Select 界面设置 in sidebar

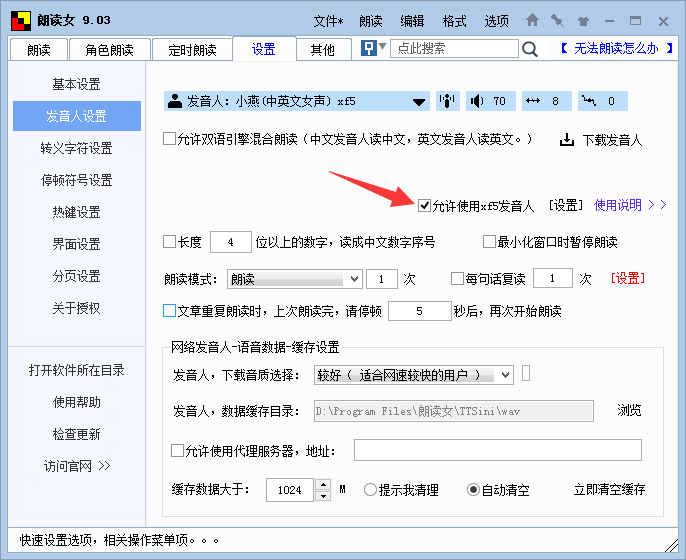[77, 244]
